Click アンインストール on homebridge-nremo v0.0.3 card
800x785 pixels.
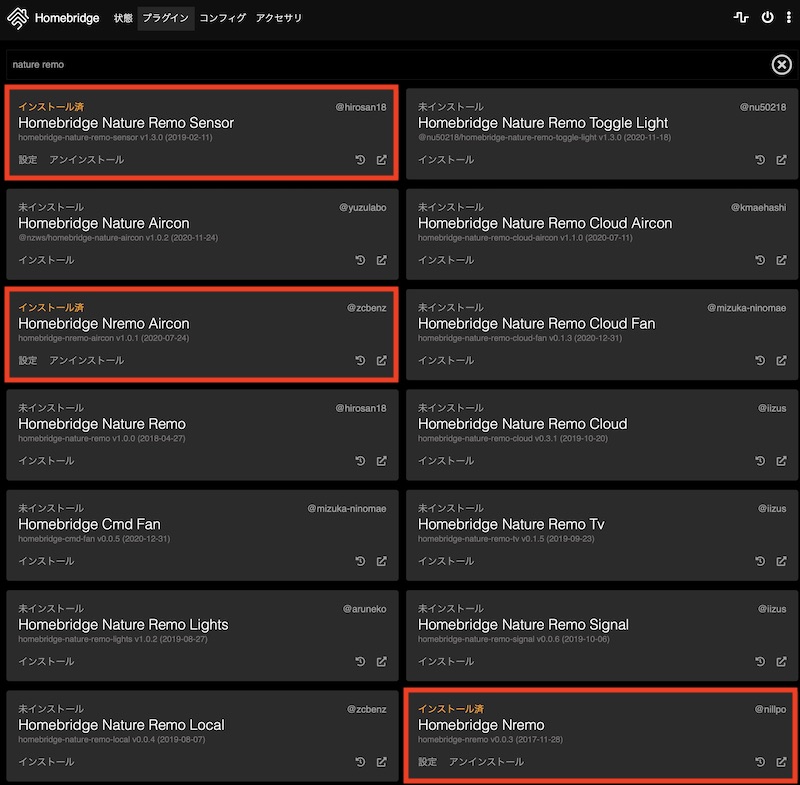pyautogui.click(x=486, y=762)
